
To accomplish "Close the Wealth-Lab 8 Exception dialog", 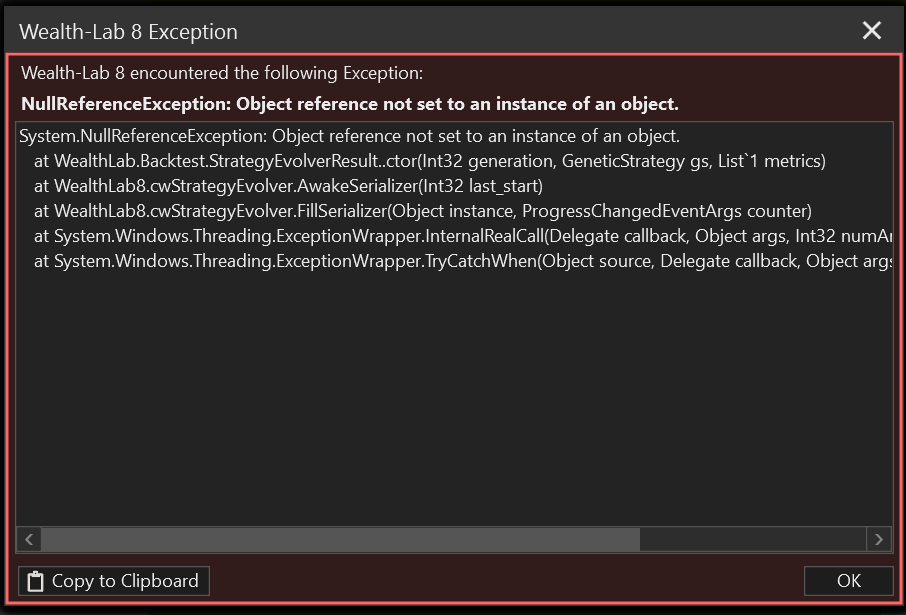I will 871,30.
